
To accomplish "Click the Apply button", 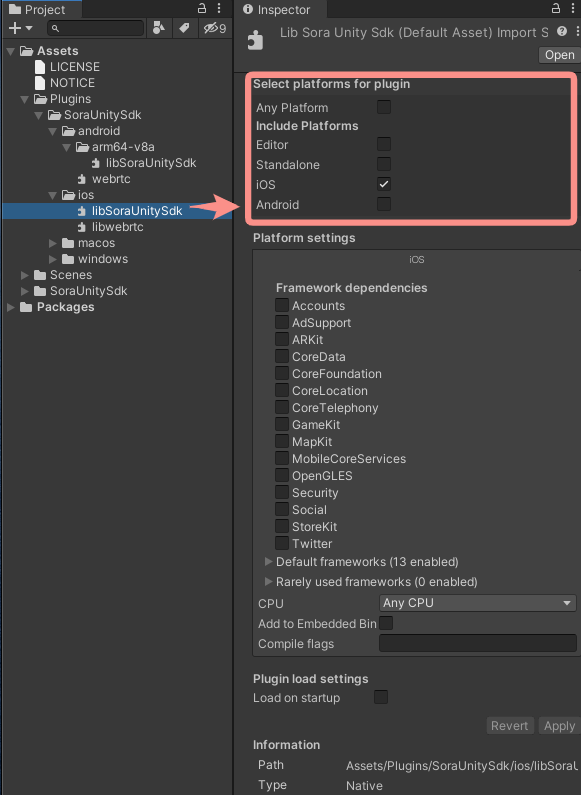I will (x=559, y=726).
